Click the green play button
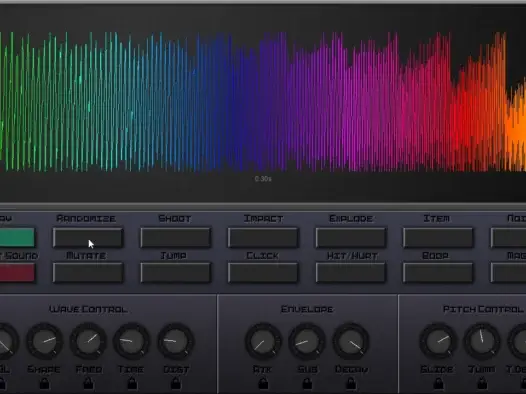The height and width of the screenshot is (394, 526). pyautogui.click(x=17, y=238)
